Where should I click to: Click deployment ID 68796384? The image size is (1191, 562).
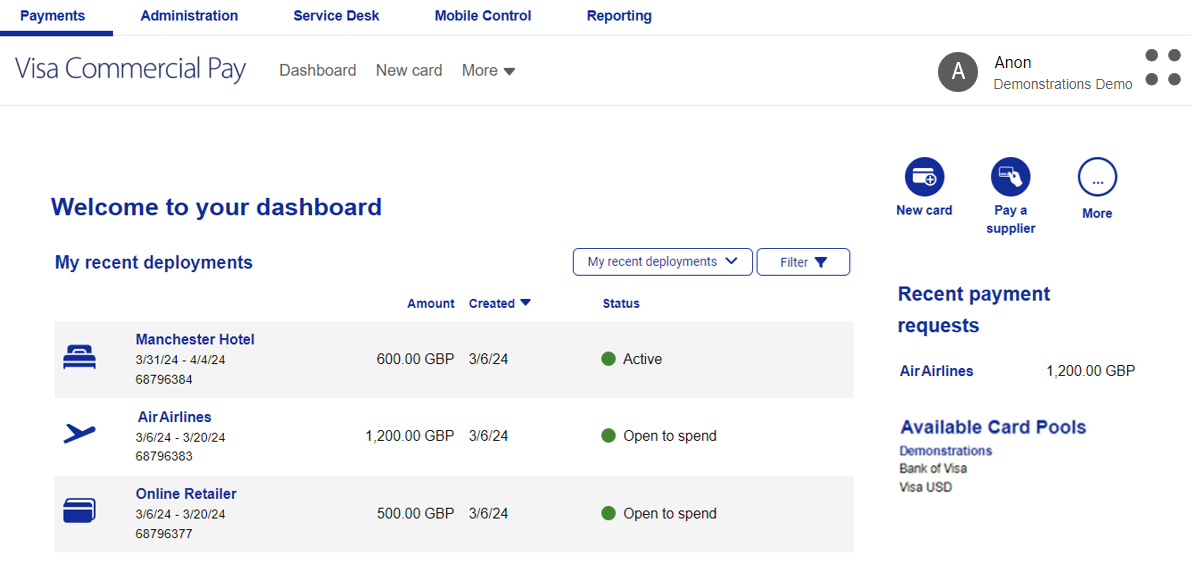163,379
